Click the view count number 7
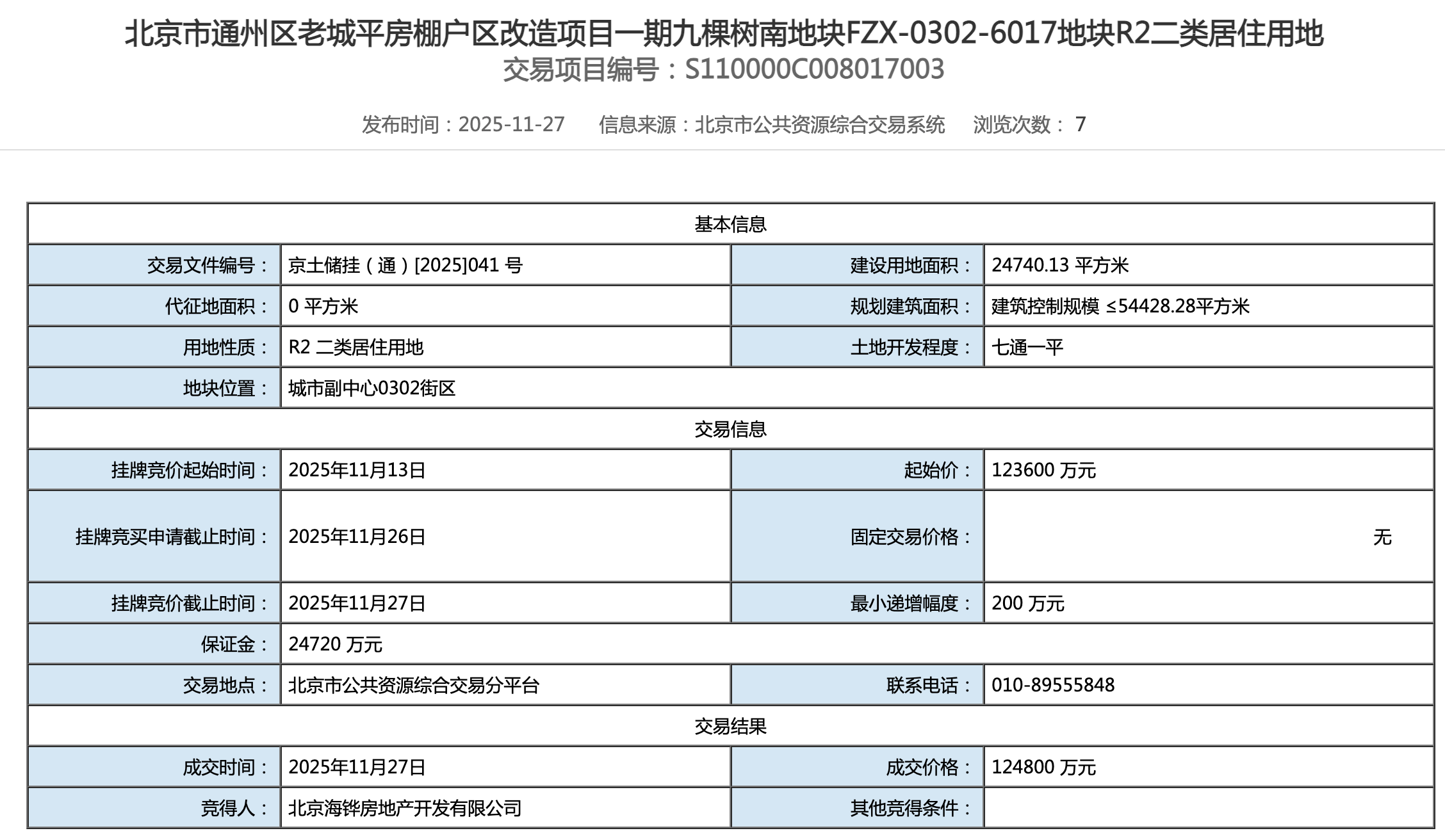1445x840 pixels. pyautogui.click(x=1080, y=124)
